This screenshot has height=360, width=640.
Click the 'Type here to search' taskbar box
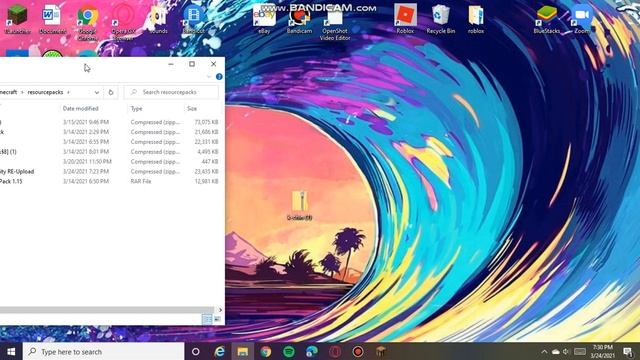pos(104,351)
